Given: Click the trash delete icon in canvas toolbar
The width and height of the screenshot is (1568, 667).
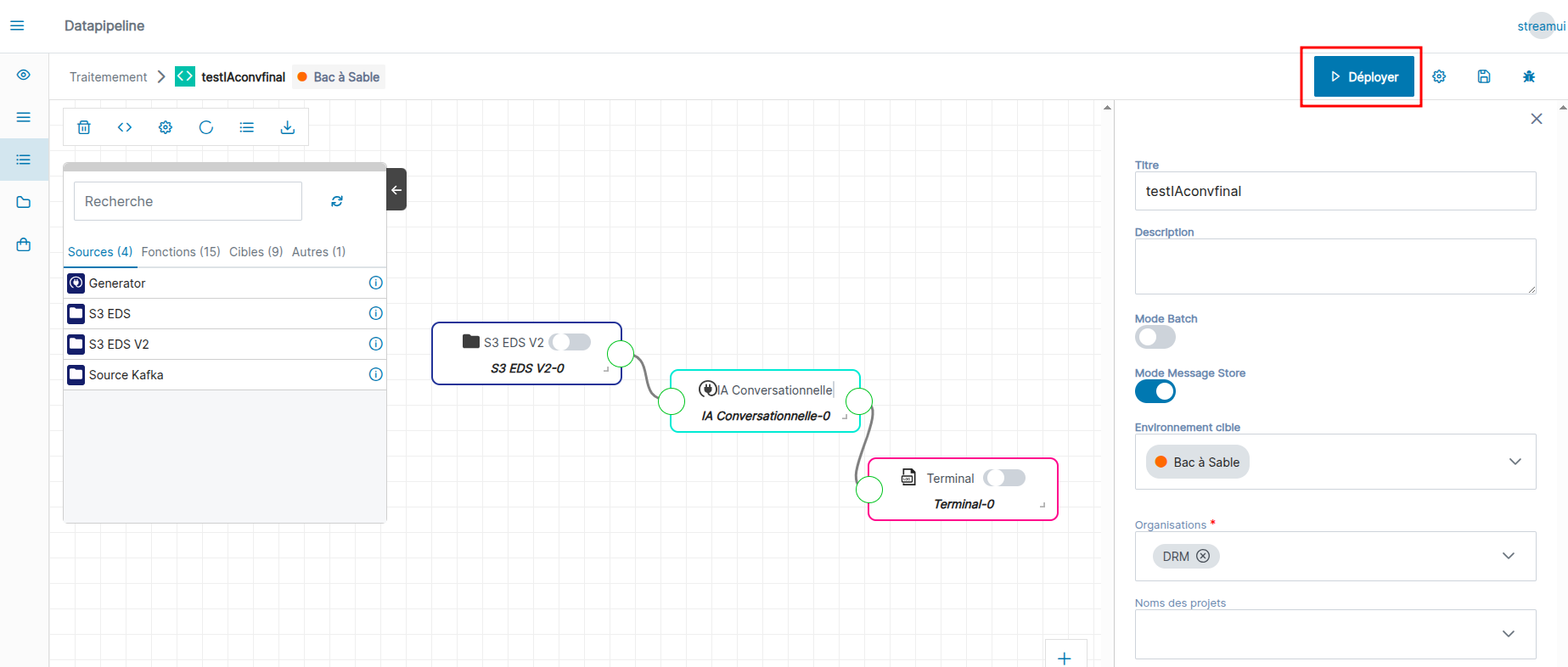Looking at the screenshot, I should 84,127.
